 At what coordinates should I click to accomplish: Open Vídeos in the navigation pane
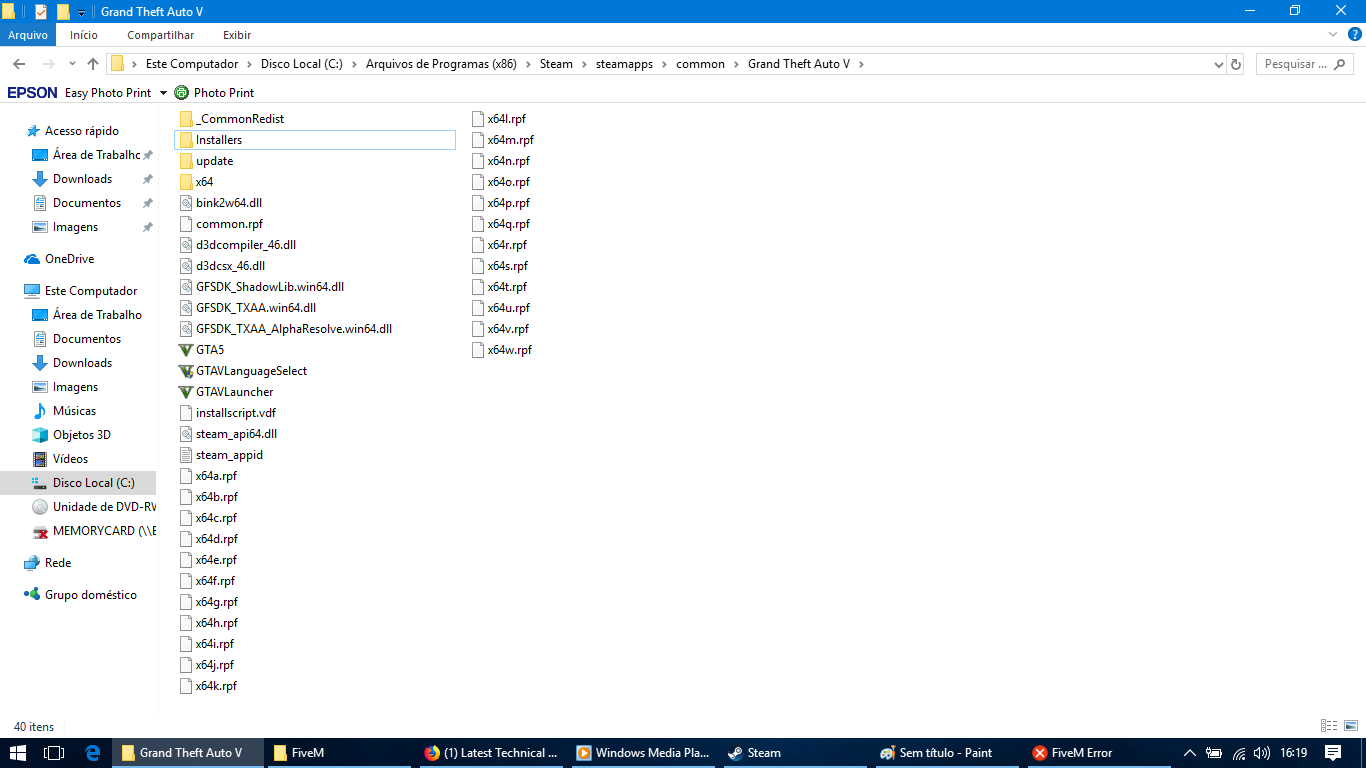pos(70,459)
